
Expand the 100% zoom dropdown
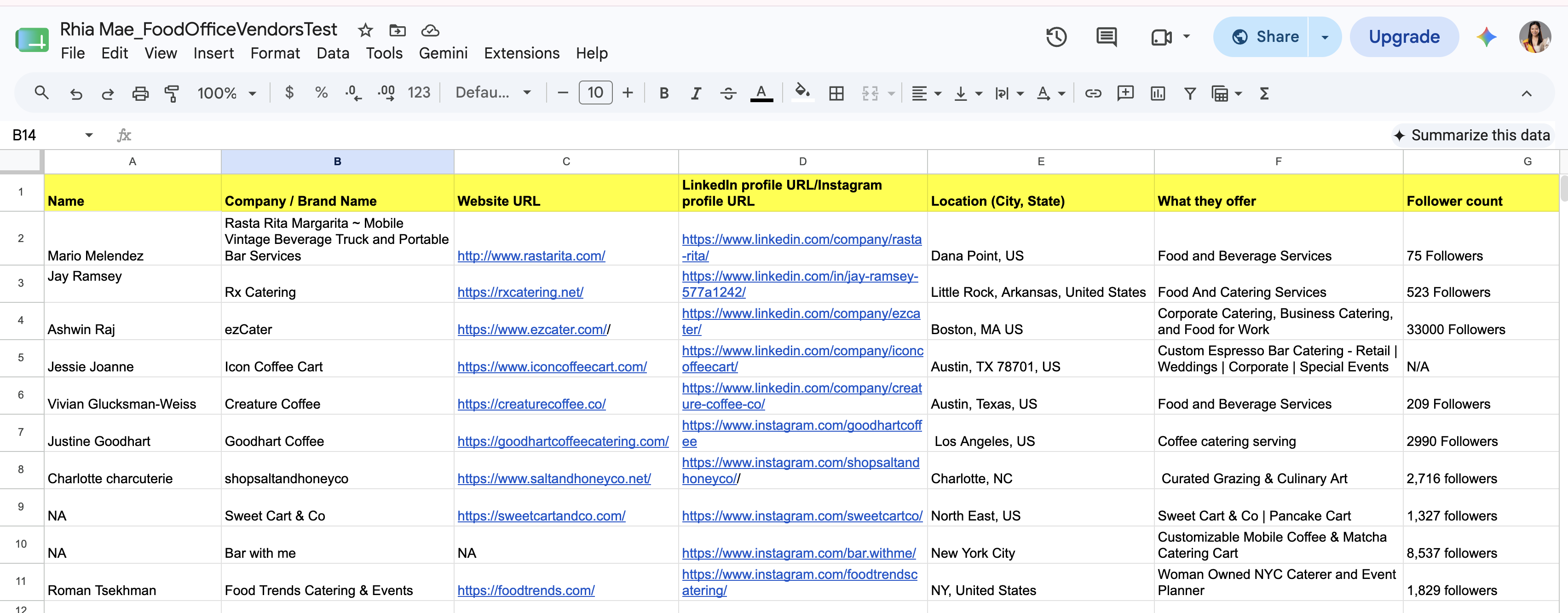coord(226,93)
